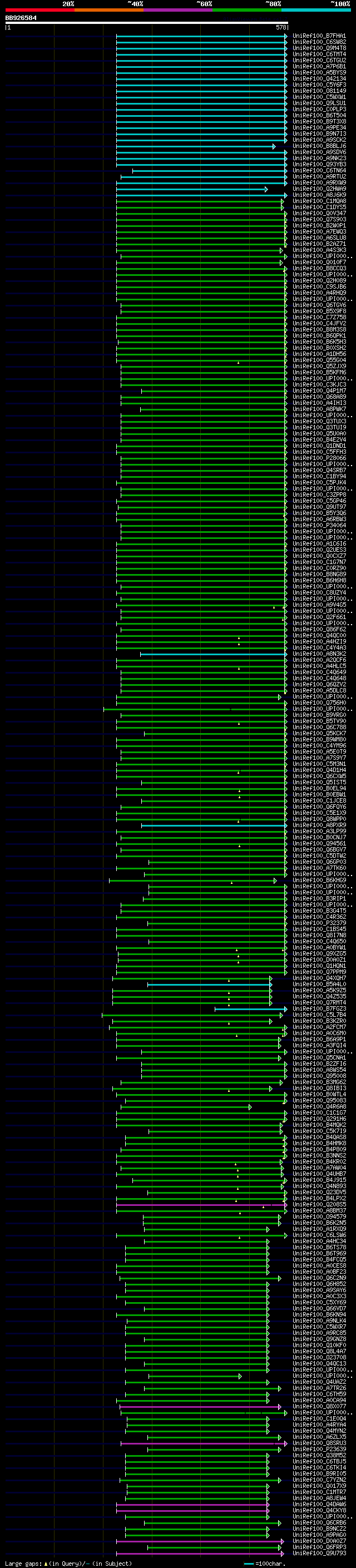Click the cyan ~100% identity legend segment
356x1568 pixels.
317,10
